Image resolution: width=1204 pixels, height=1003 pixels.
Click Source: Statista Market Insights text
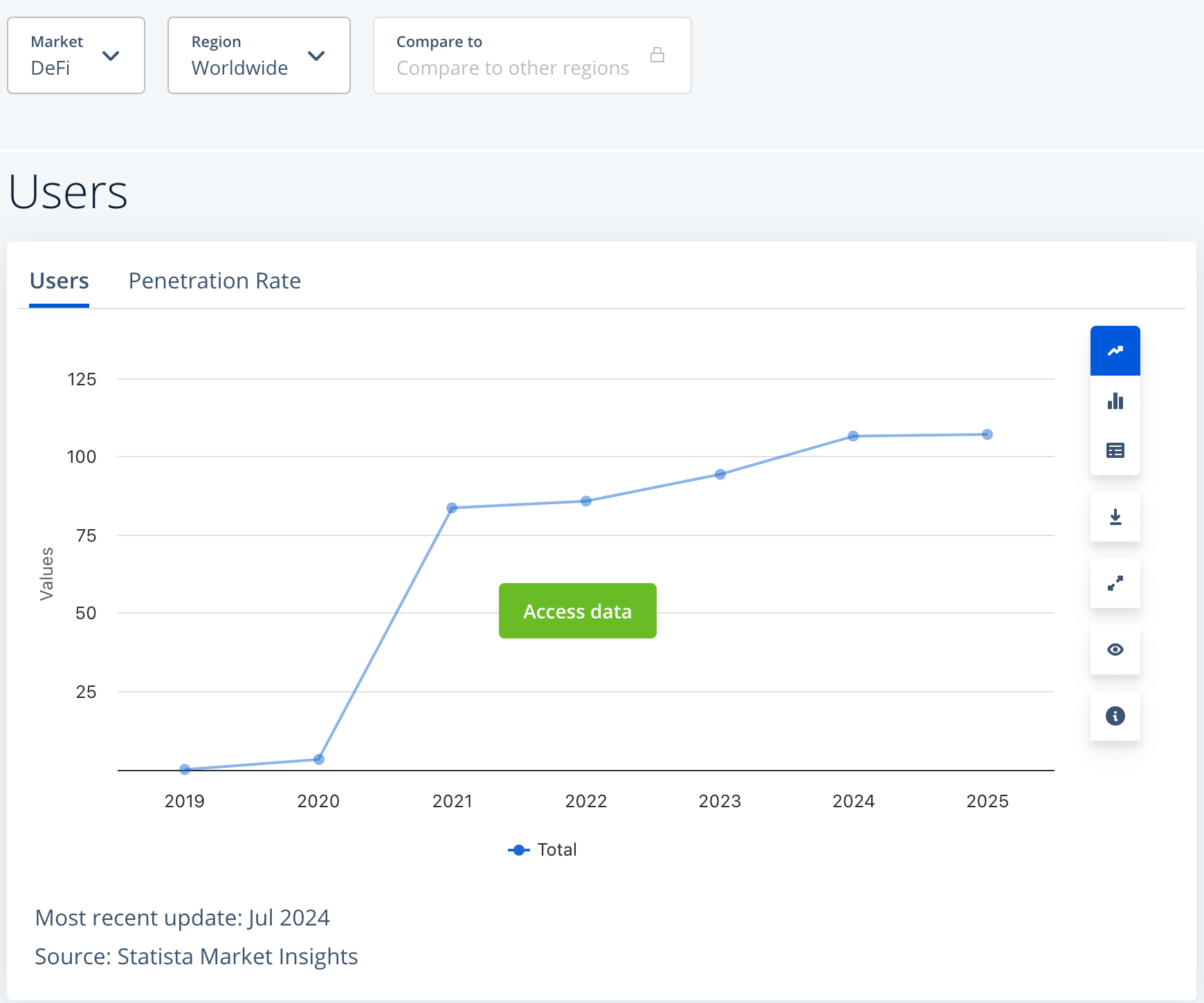click(197, 956)
